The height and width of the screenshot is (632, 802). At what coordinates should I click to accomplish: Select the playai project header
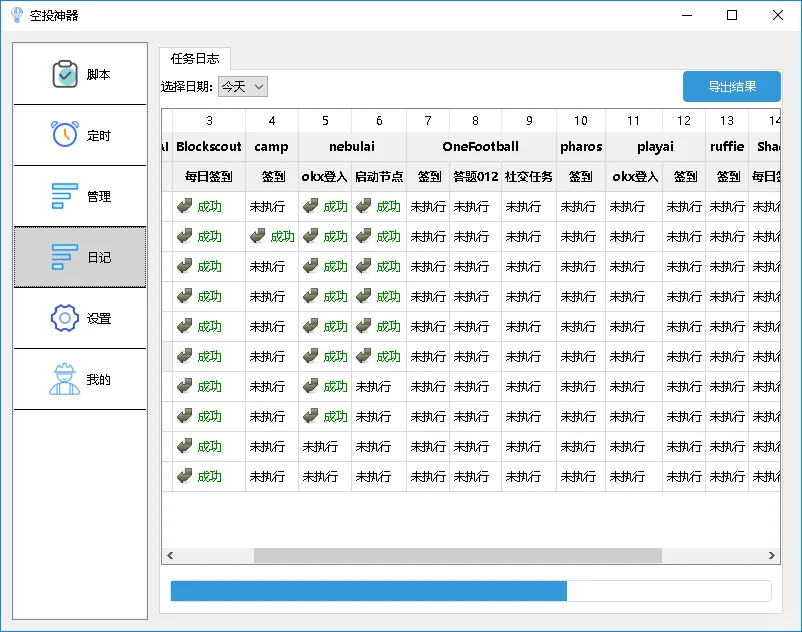pos(656,147)
